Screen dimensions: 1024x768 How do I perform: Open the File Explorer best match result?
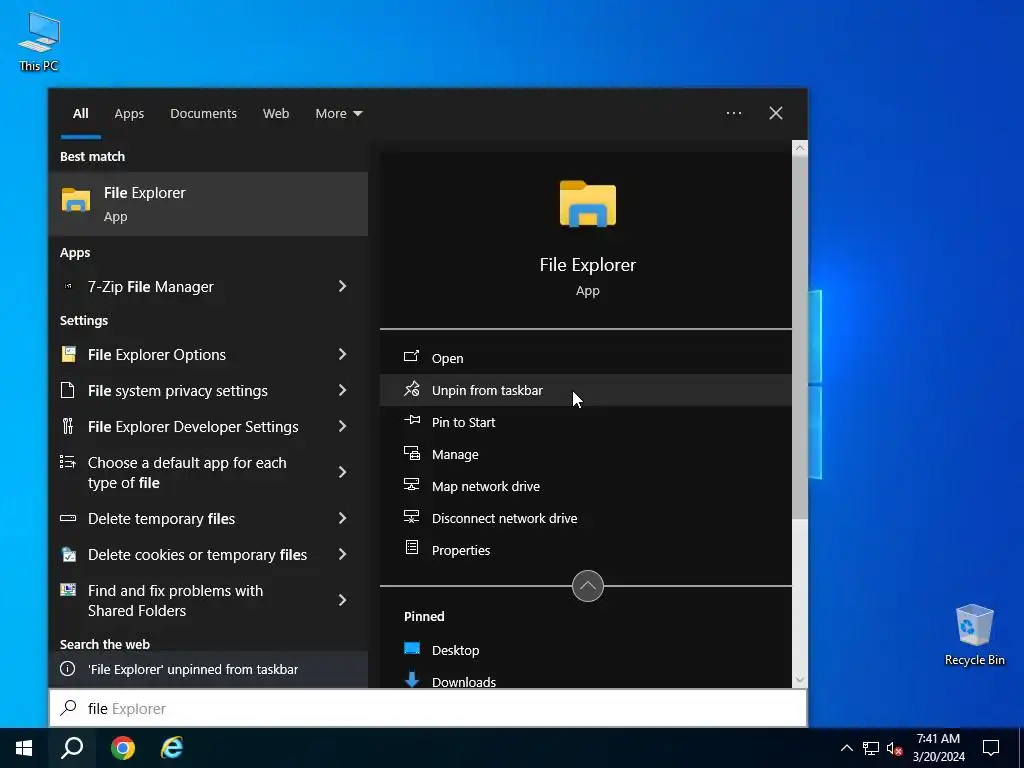[208, 204]
